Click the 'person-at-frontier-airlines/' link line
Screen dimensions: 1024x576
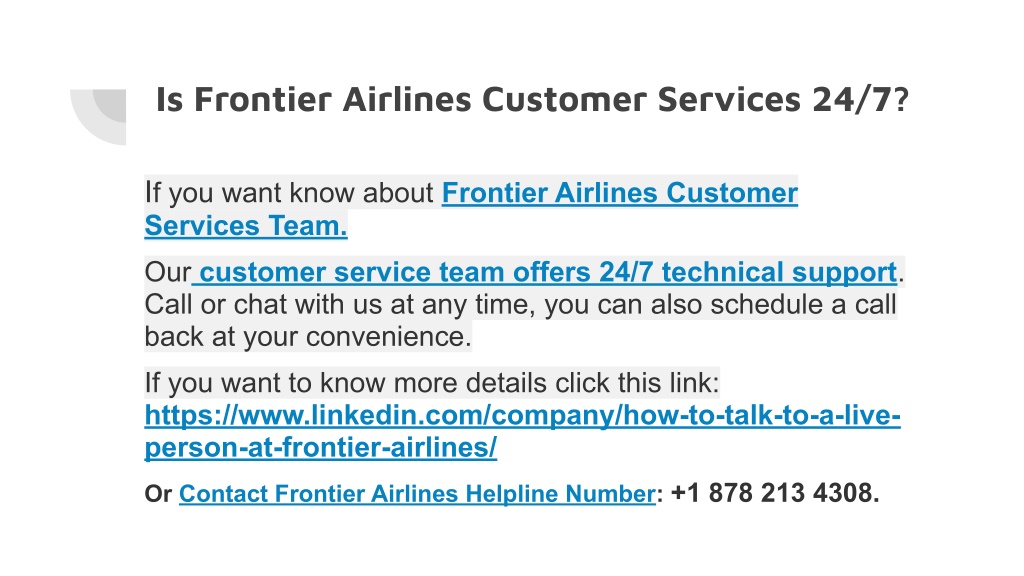click(x=321, y=447)
